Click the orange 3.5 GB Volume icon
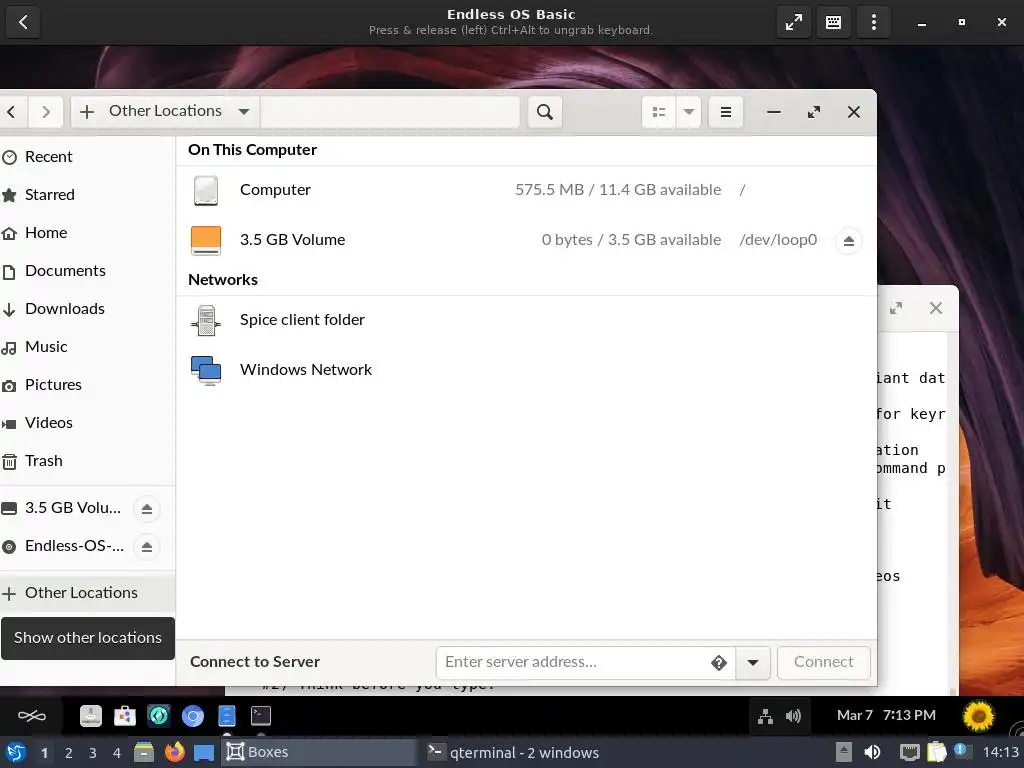 (206, 240)
